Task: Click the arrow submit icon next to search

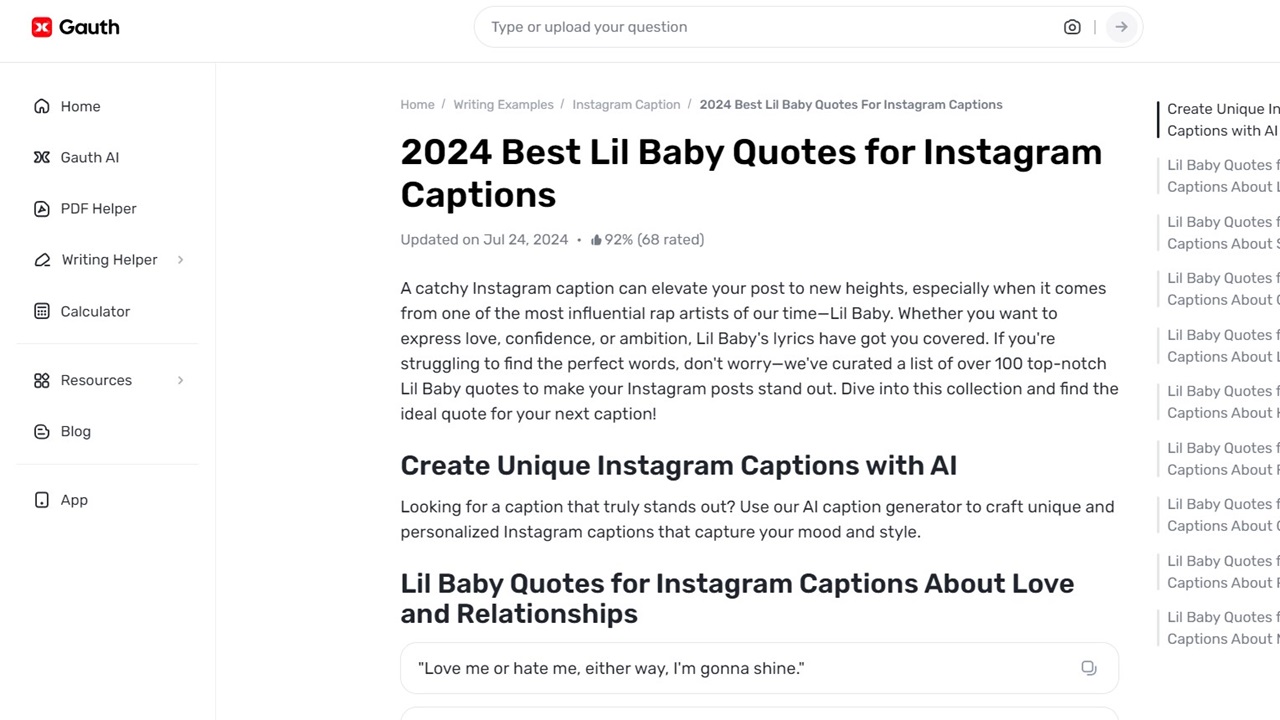Action: pyautogui.click(x=1121, y=27)
